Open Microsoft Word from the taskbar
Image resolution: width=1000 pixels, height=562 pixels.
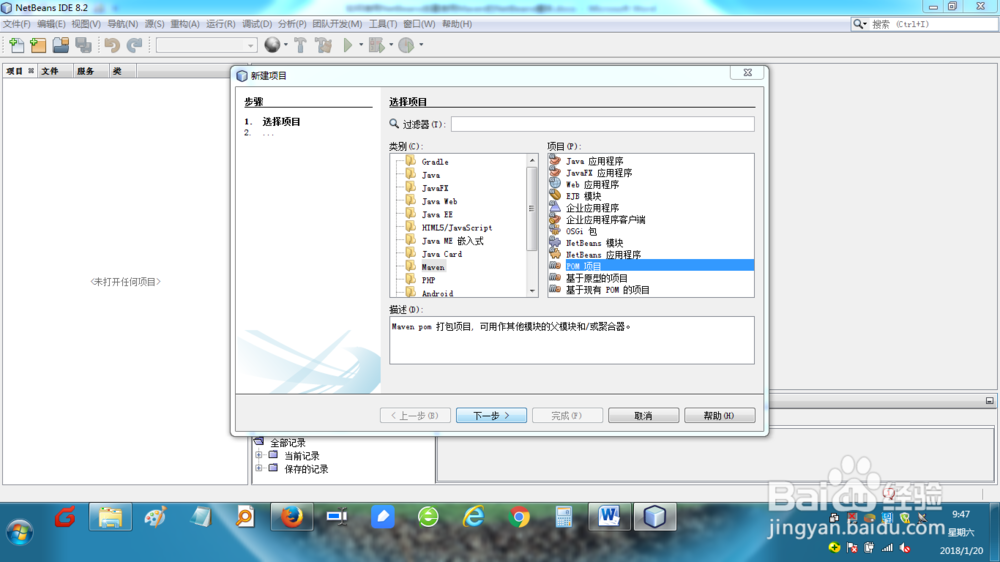(x=608, y=517)
